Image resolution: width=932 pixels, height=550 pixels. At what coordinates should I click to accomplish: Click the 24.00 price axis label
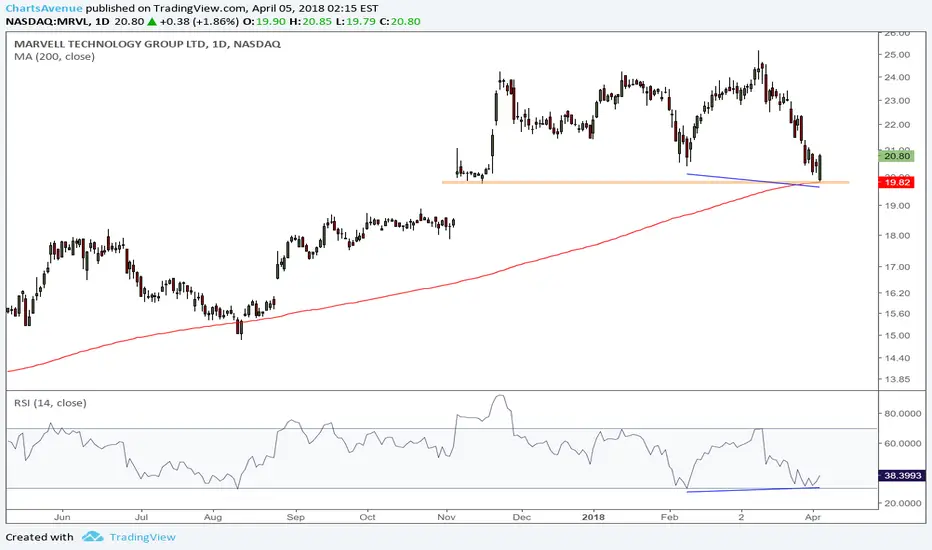898,77
